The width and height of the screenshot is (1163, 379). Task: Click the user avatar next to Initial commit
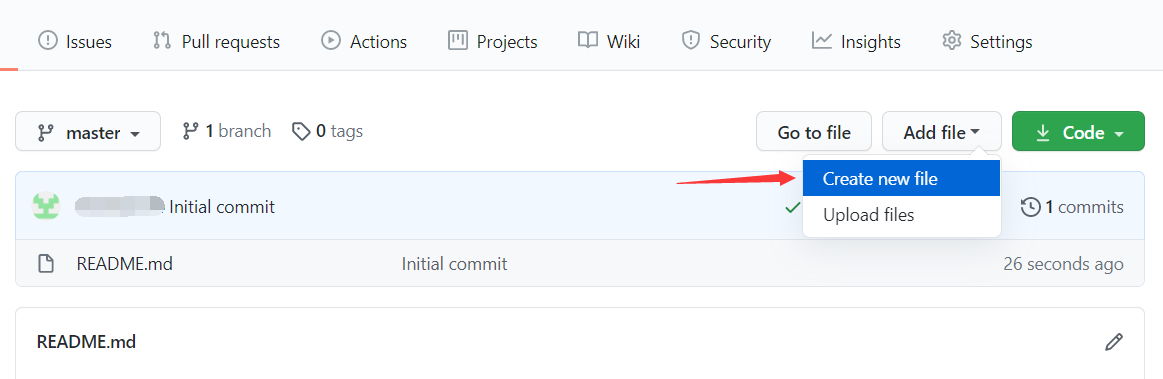point(46,206)
